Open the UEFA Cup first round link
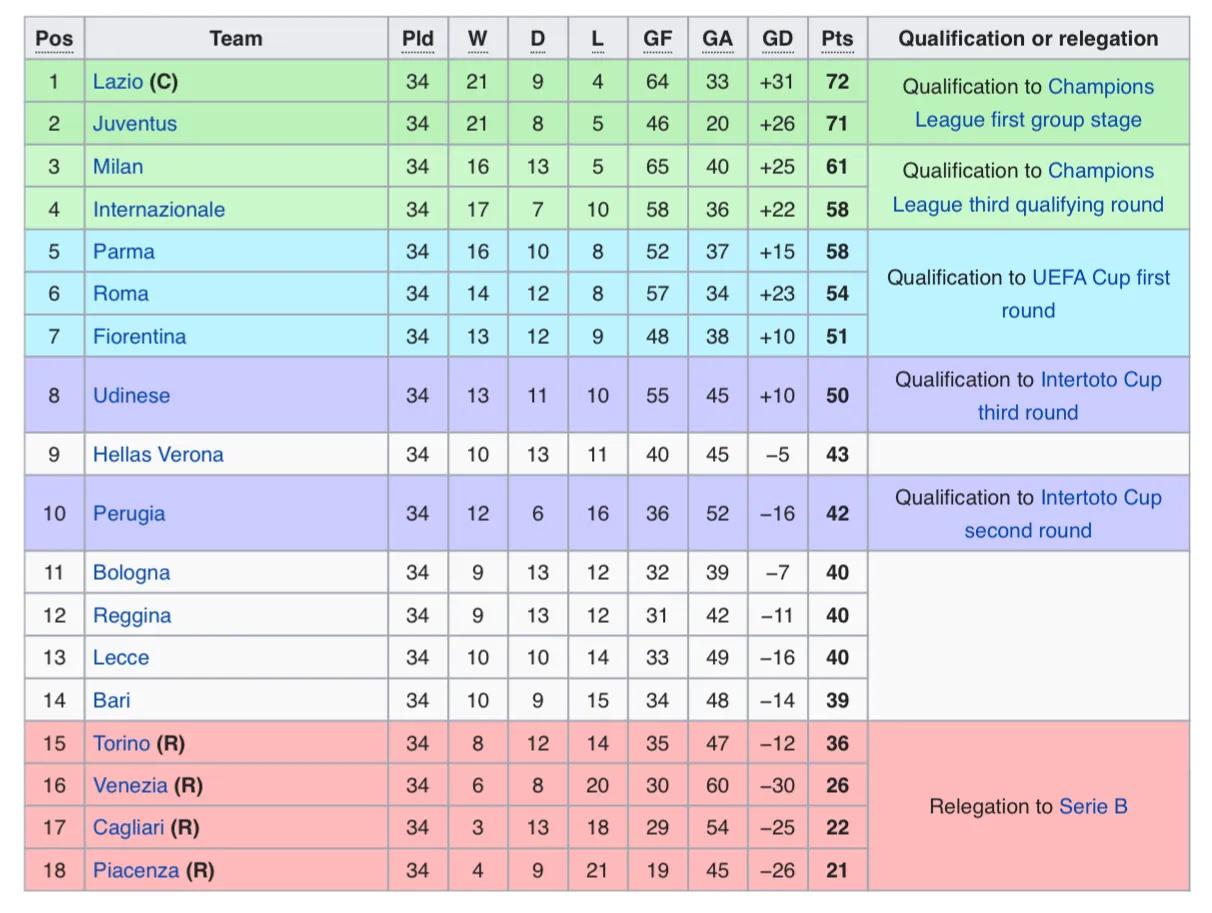Viewport: 1212px width, 913px height. point(1100,278)
